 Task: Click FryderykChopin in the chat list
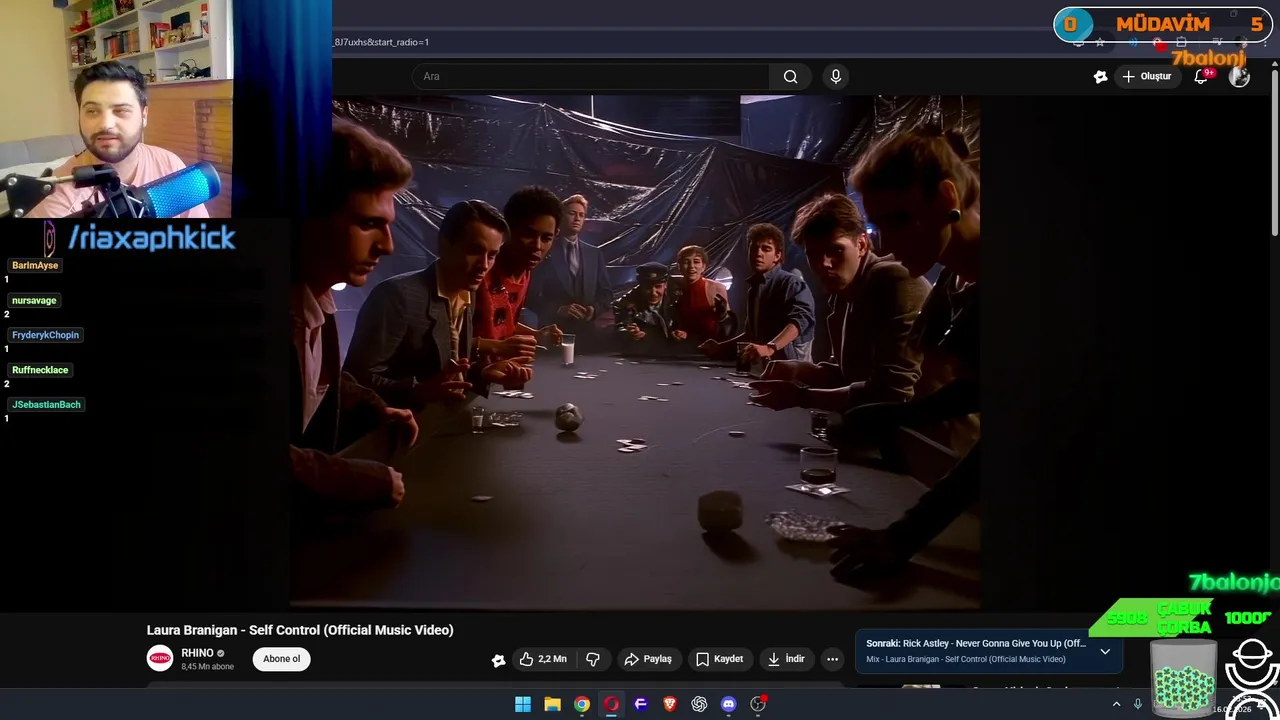[45, 335]
